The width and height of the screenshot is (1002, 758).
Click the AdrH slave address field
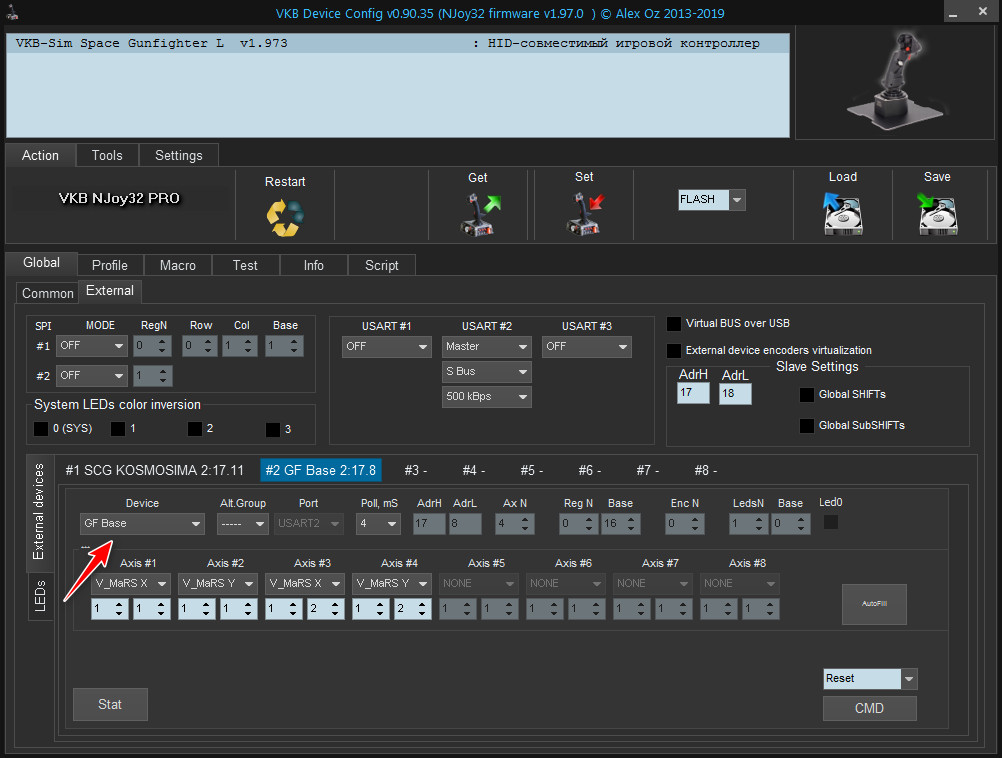(x=693, y=392)
